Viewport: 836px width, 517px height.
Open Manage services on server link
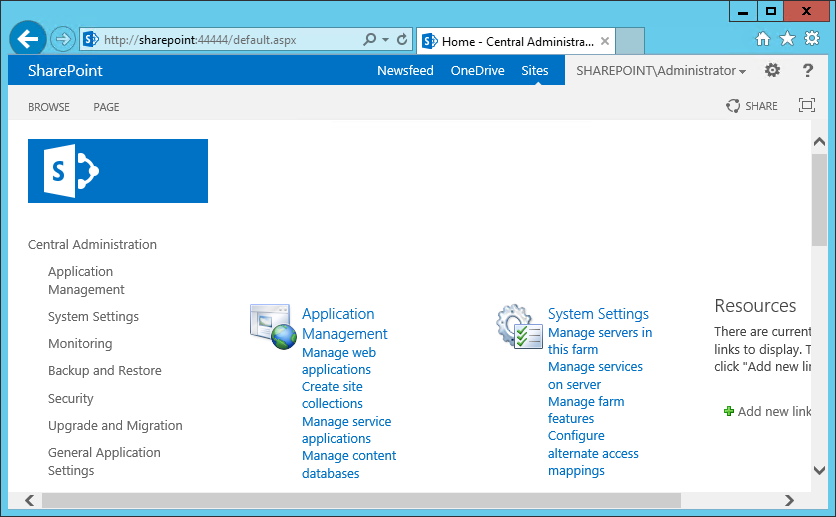click(x=595, y=376)
